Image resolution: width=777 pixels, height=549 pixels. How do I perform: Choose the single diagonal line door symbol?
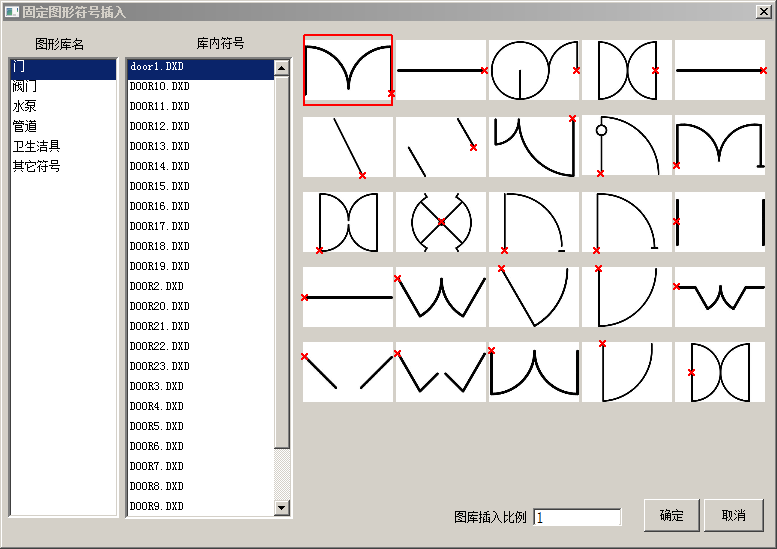(348, 147)
